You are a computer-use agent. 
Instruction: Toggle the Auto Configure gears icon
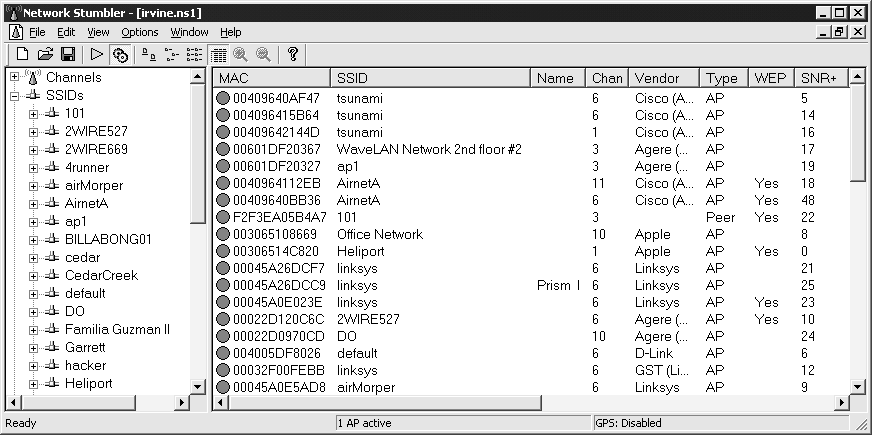[120, 55]
